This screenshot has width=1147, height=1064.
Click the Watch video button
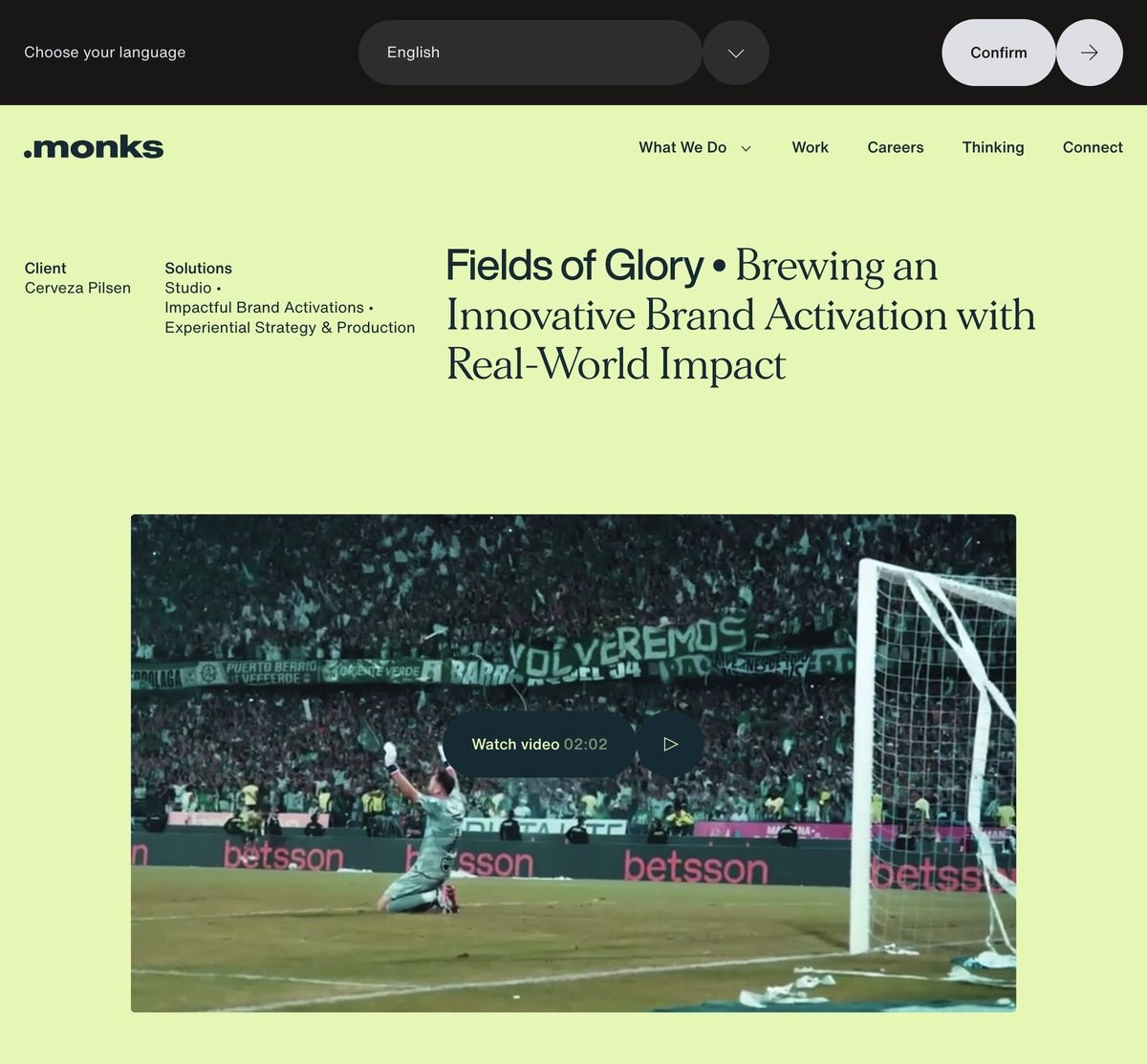coord(540,744)
